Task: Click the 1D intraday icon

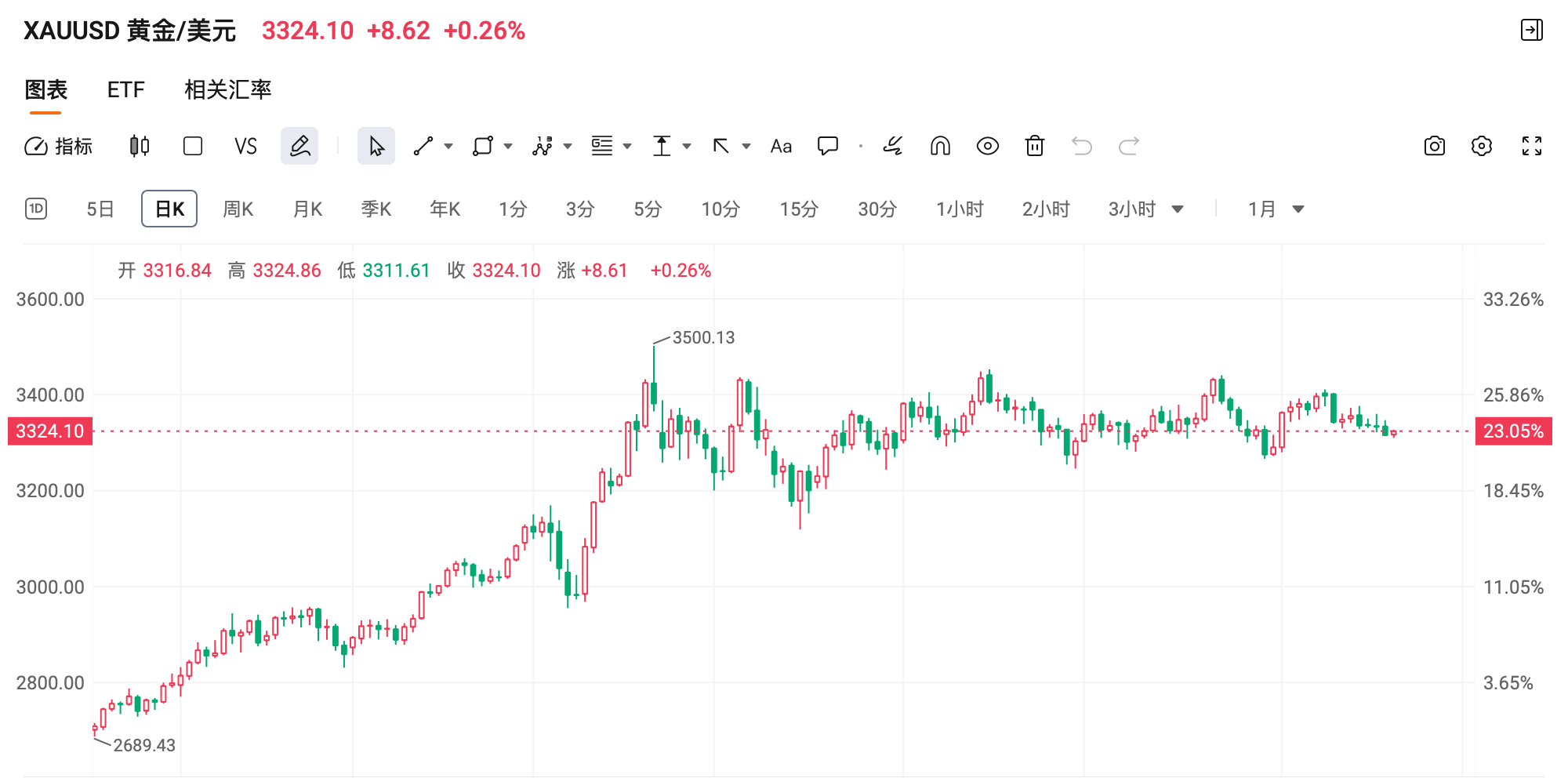Action: pyautogui.click(x=36, y=209)
